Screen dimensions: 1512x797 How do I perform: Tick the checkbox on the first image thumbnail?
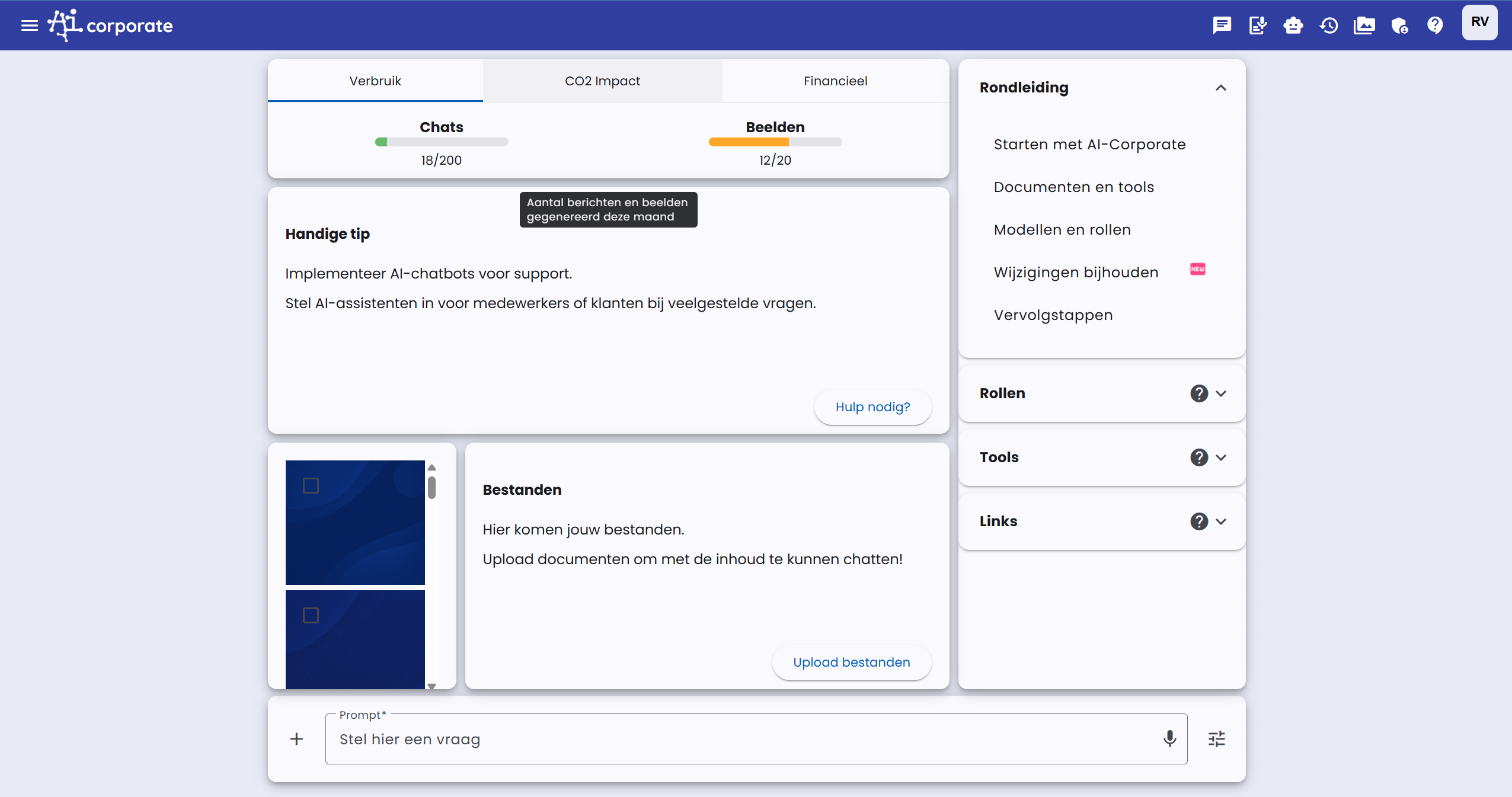pyautogui.click(x=311, y=486)
